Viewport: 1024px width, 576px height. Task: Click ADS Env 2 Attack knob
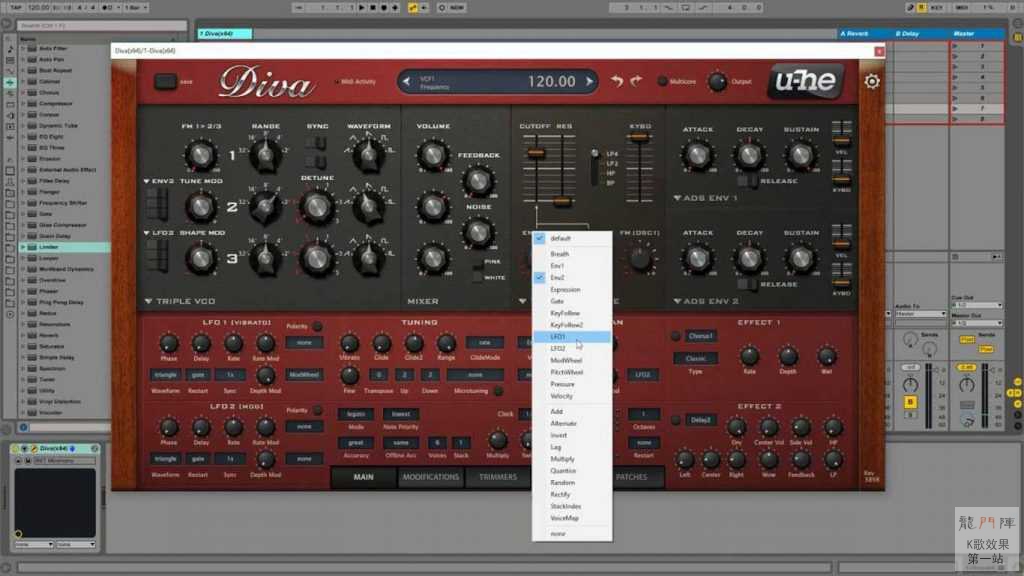[x=697, y=259]
